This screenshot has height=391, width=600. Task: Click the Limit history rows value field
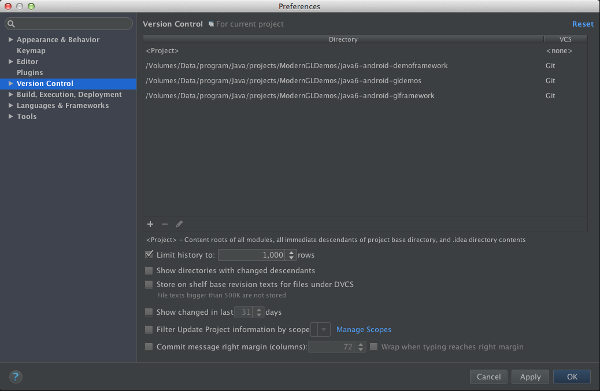click(x=252, y=255)
